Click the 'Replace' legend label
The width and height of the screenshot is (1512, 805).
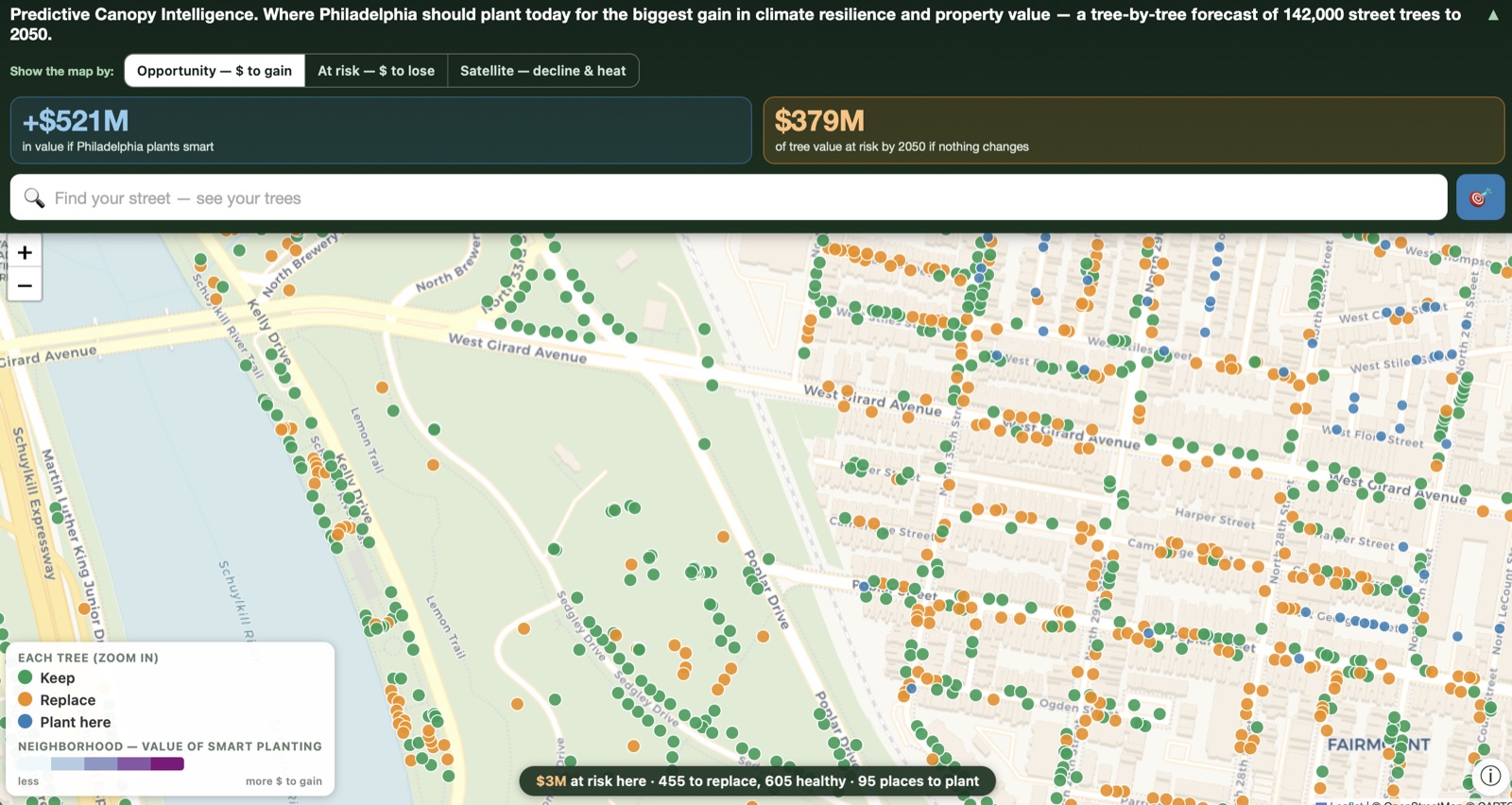point(68,700)
